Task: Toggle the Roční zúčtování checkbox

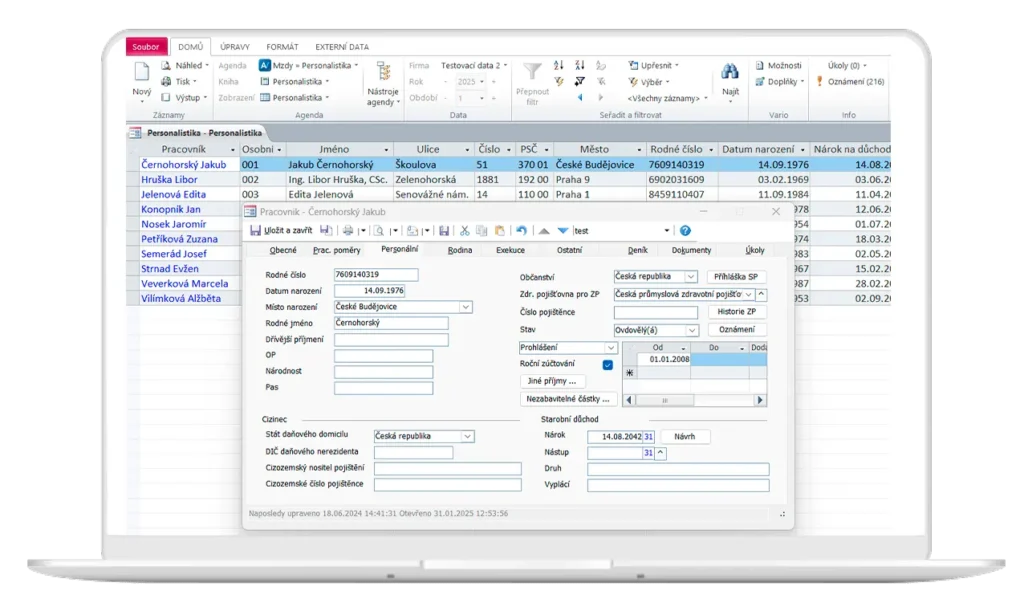Action: (x=607, y=365)
